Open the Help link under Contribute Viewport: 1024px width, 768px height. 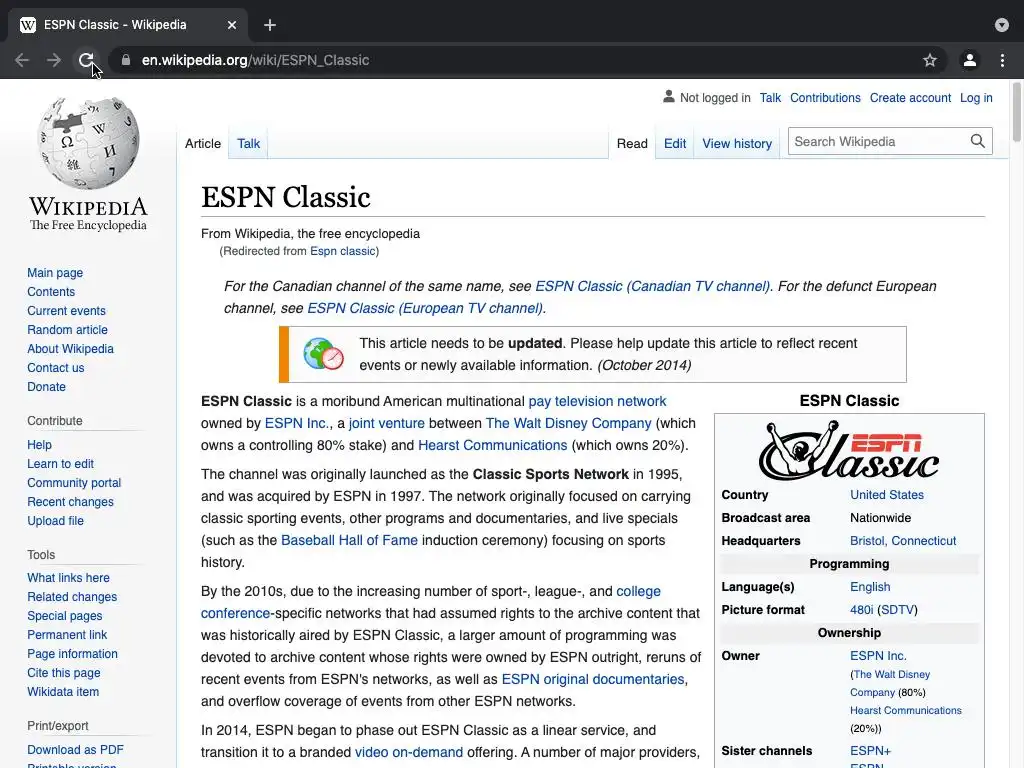39,445
